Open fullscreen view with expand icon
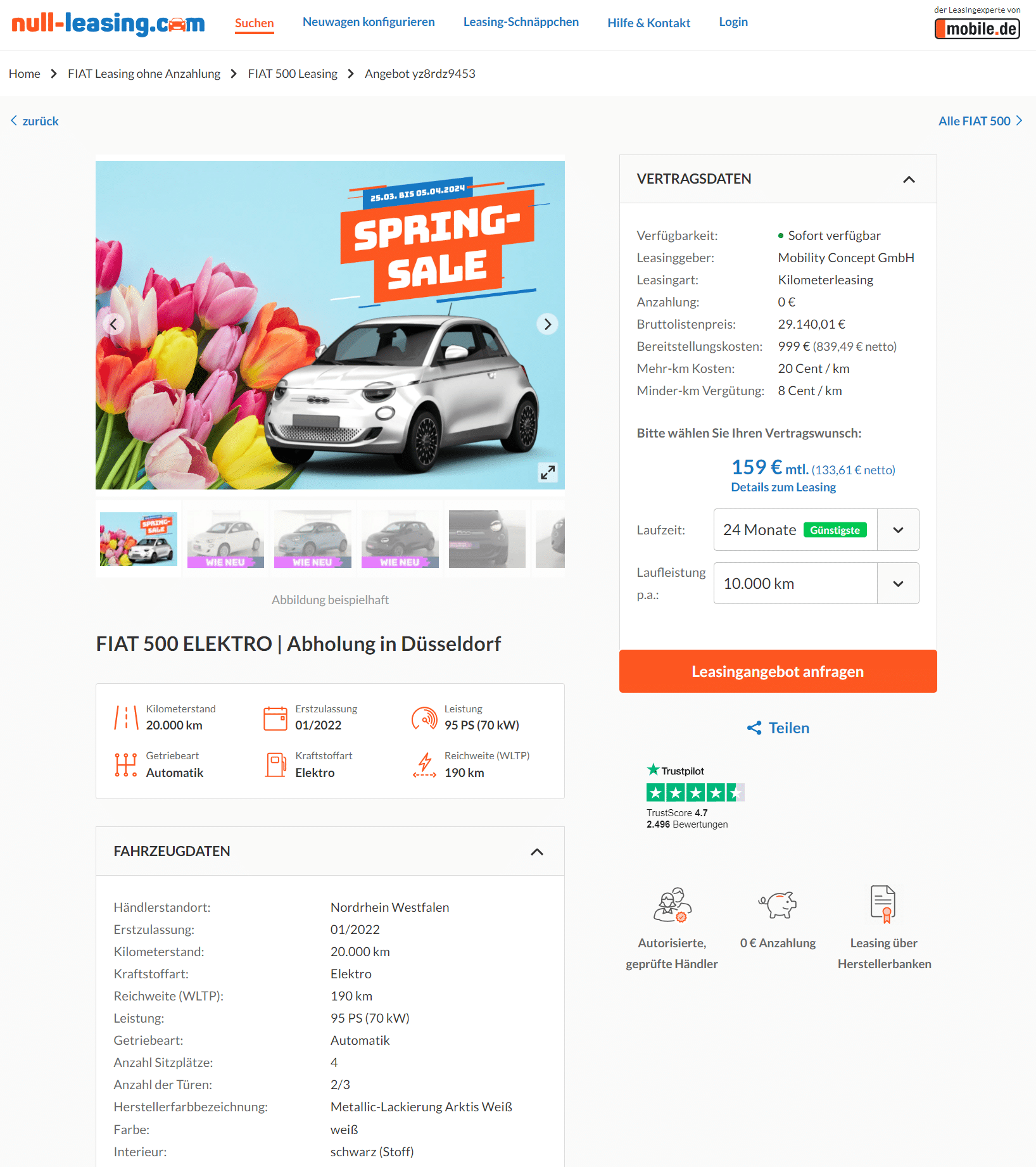Viewport: 1036px width, 1167px height. point(547,472)
